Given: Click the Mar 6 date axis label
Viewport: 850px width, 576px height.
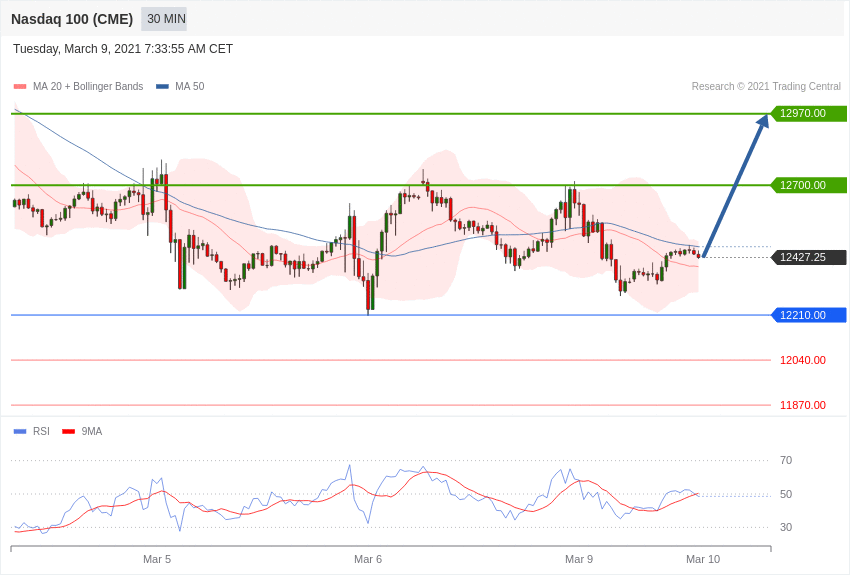Looking at the screenshot, I should (x=368, y=559).
